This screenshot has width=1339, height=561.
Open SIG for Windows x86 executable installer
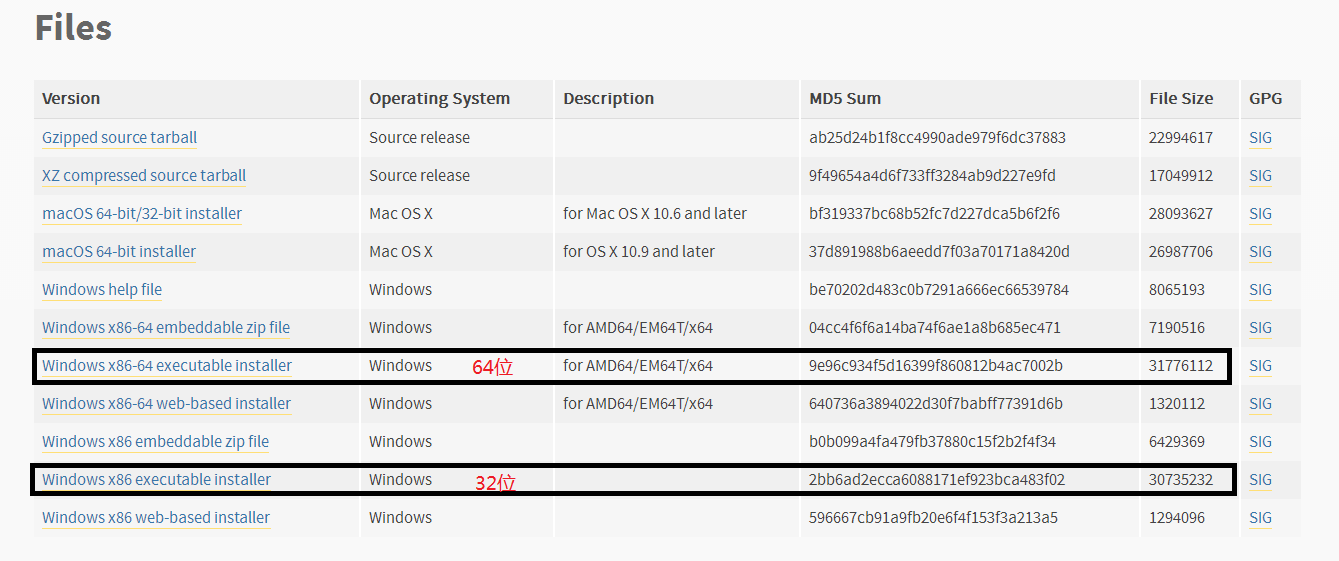1260,480
